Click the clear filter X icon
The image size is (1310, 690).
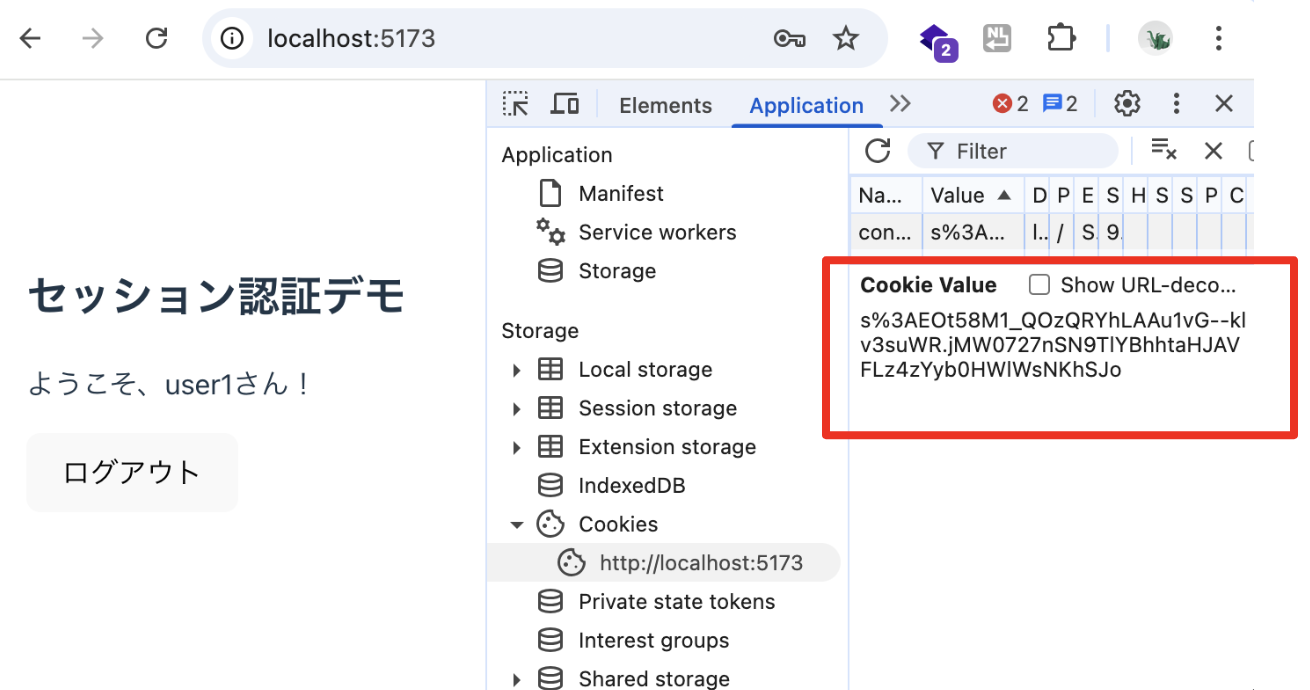(x=1213, y=150)
